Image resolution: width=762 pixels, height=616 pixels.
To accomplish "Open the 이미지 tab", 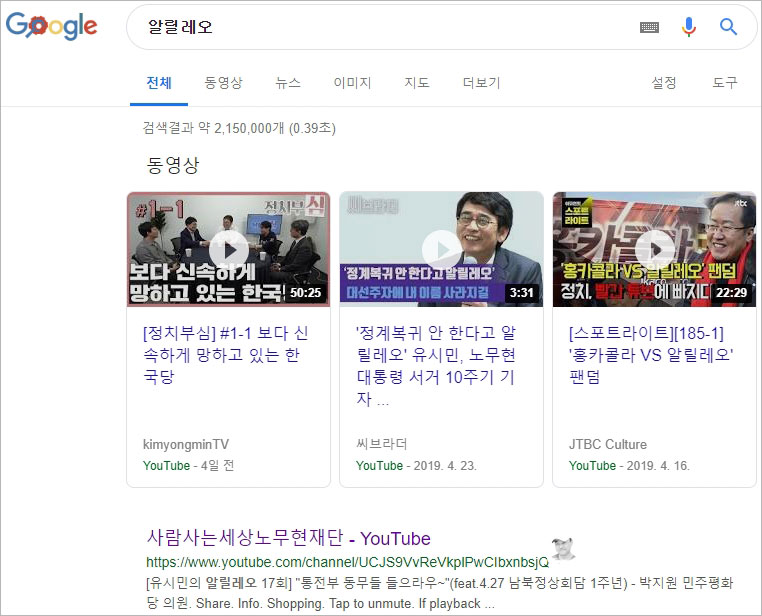I will 352,83.
